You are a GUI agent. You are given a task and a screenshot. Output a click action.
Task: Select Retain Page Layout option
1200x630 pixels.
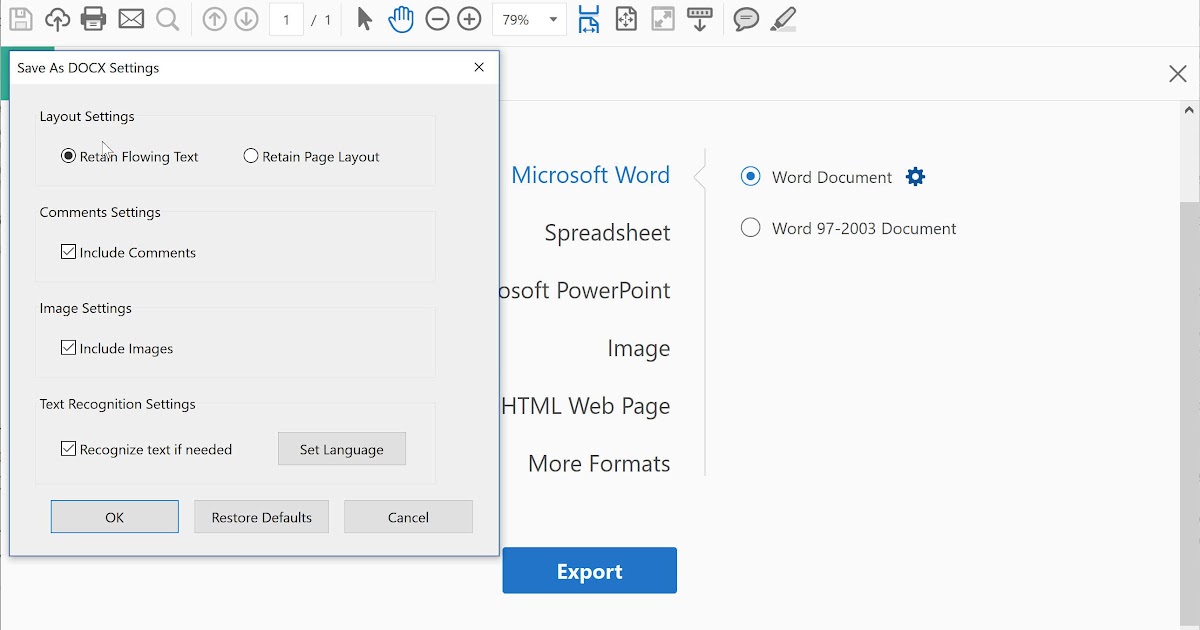312,156
